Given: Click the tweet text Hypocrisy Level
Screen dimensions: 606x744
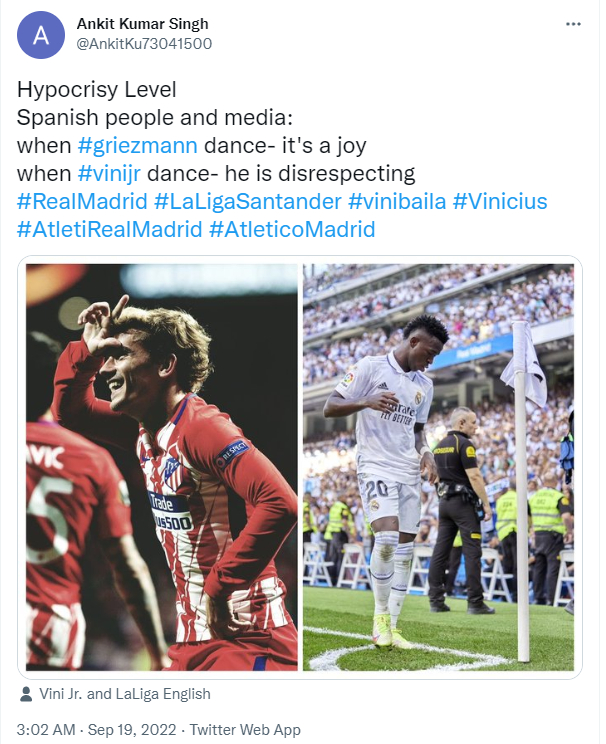Looking at the screenshot, I should pyautogui.click(x=97, y=90).
